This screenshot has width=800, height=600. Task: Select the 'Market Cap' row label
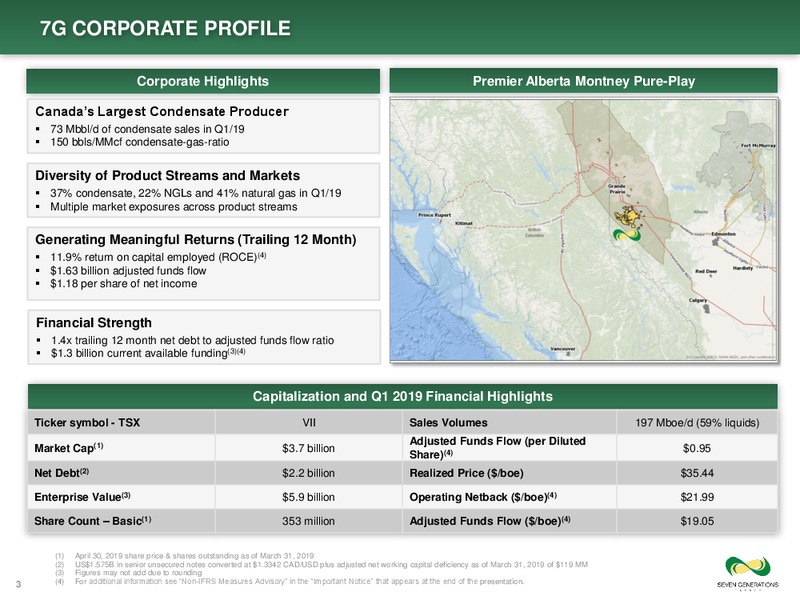(68, 448)
